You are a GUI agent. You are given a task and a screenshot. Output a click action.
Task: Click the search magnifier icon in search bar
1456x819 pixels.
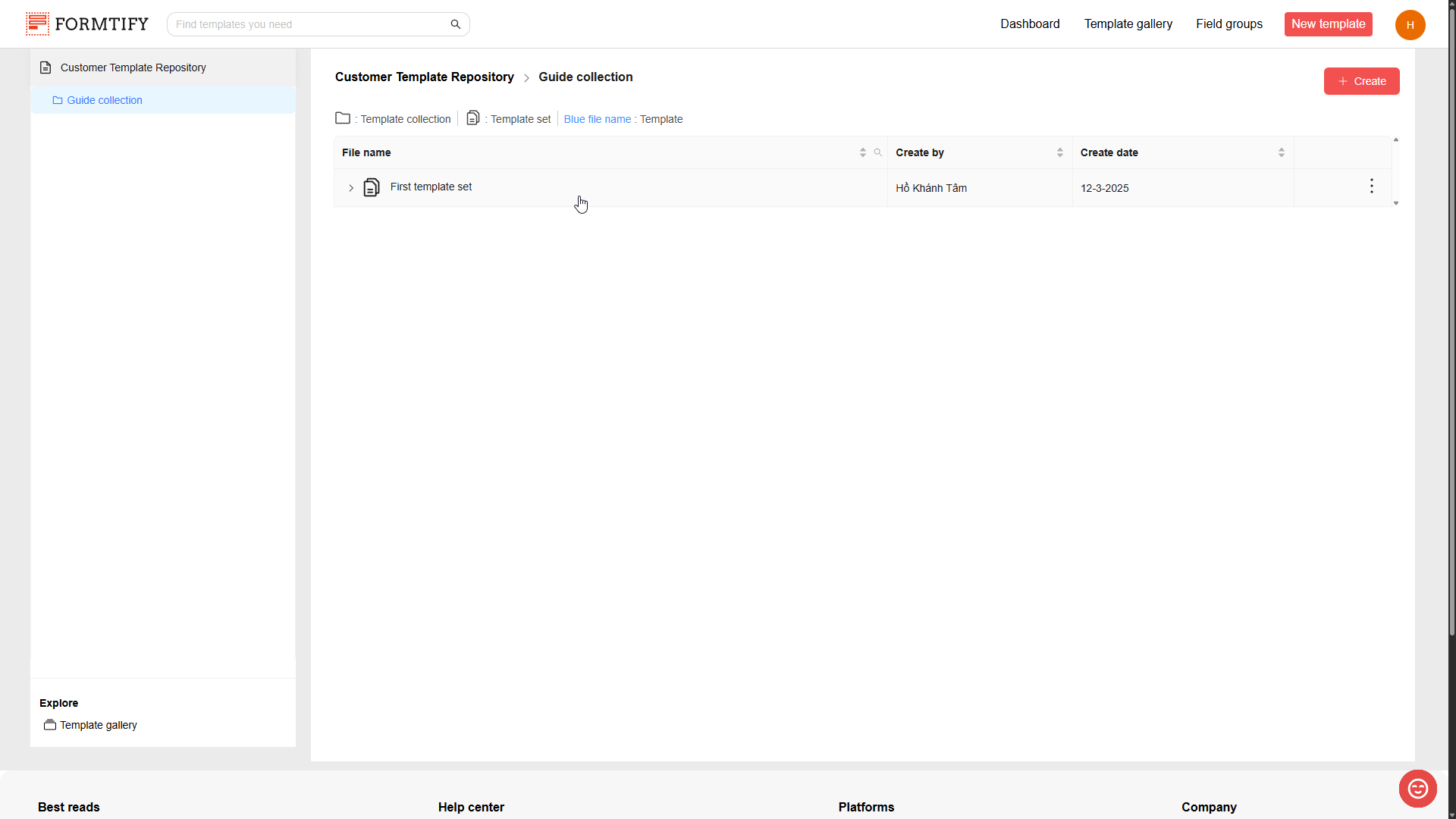[x=455, y=24]
